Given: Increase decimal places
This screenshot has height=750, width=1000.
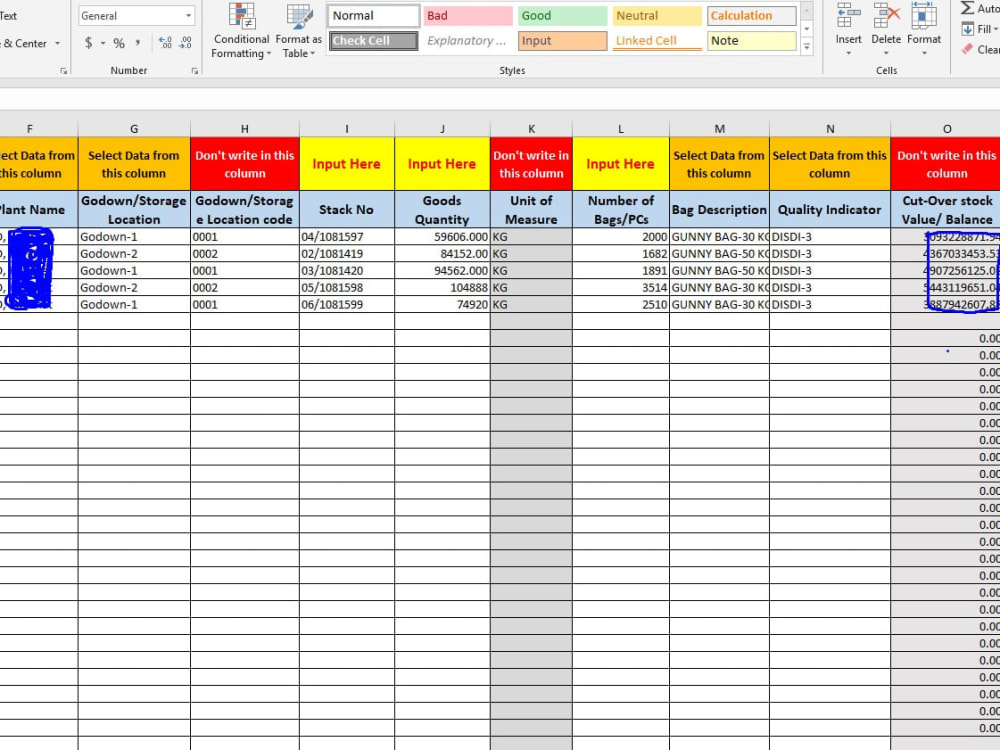Looking at the screenshot, I should pos(166,43).
